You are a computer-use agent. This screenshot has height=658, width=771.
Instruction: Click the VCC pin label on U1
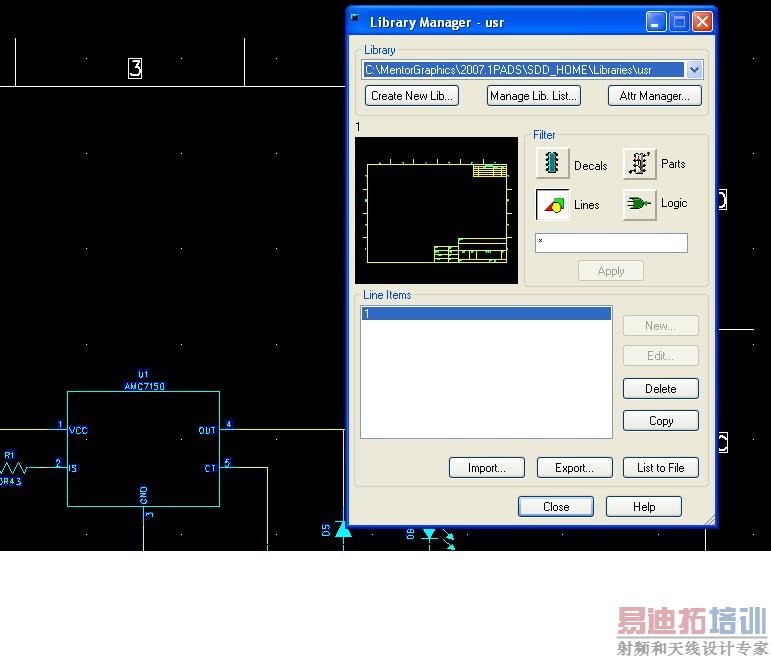(x=78, y=430)
